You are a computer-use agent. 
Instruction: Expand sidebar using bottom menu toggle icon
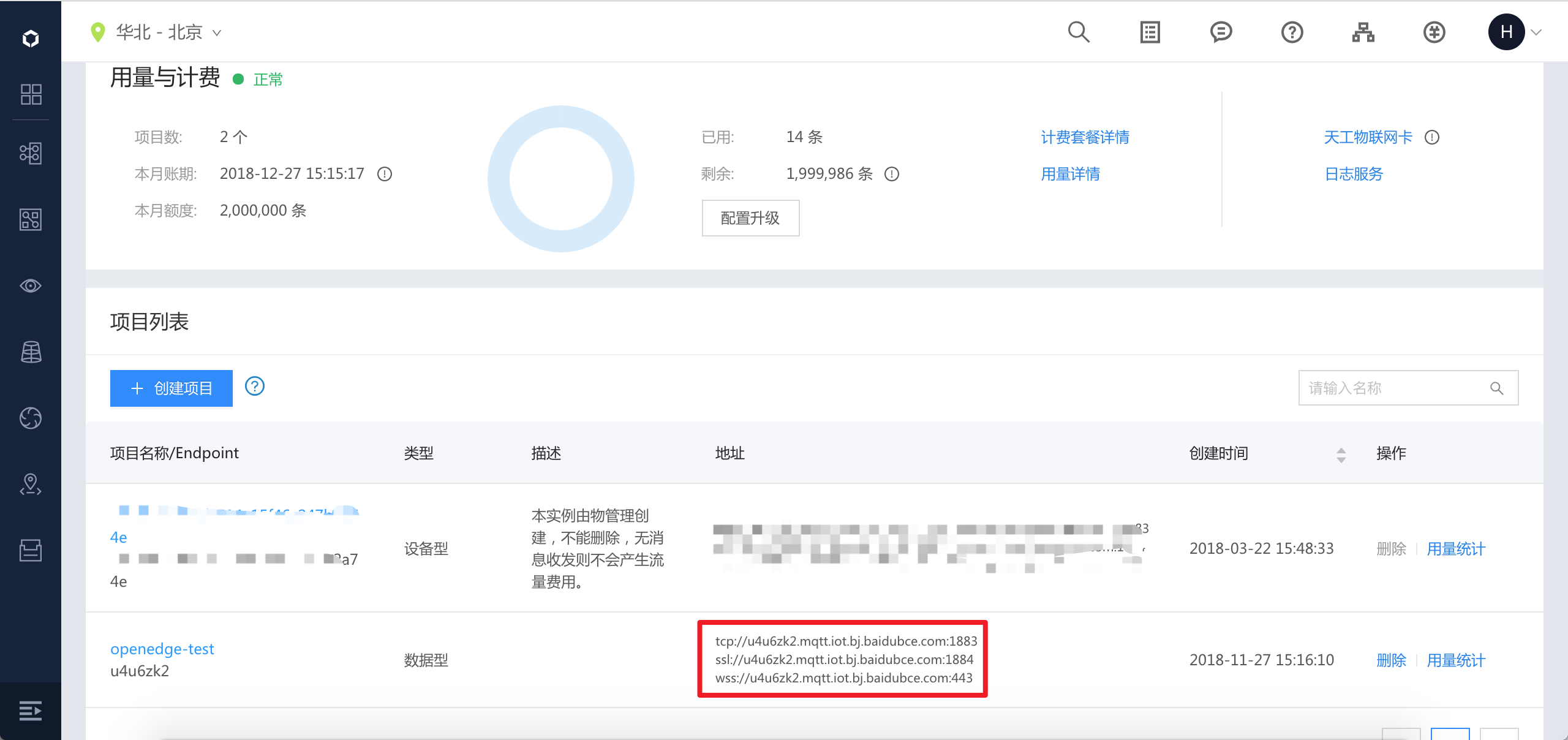[x=31, y=711]
